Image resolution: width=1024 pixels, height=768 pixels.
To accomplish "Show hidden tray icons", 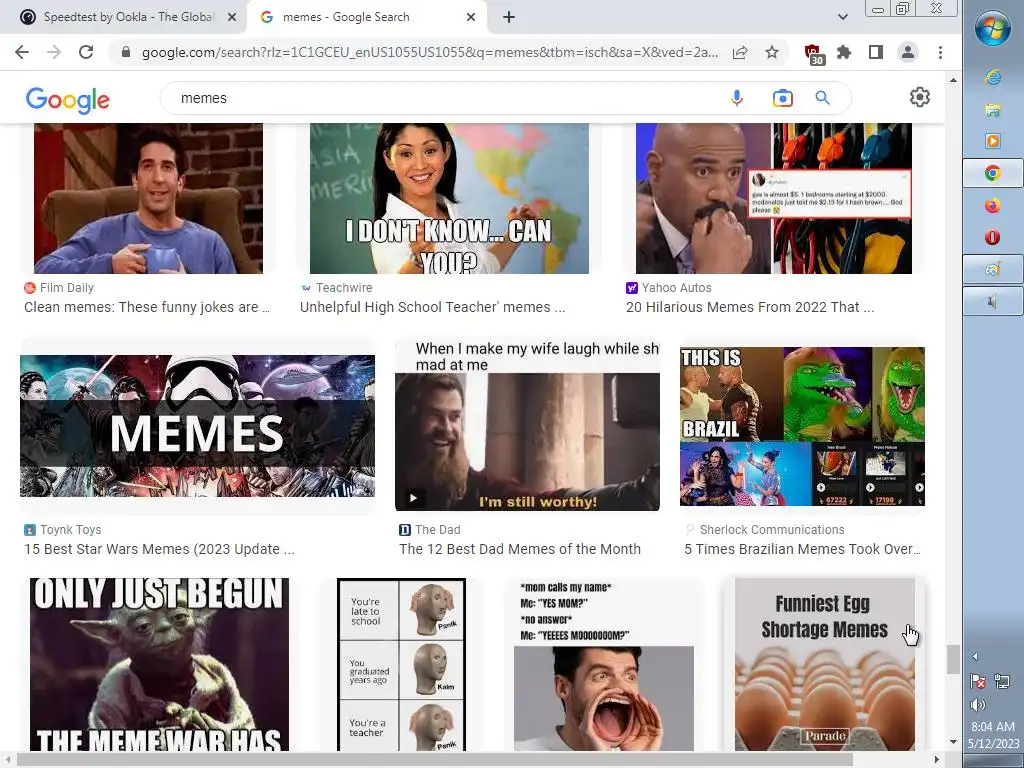I will point(975,656).
